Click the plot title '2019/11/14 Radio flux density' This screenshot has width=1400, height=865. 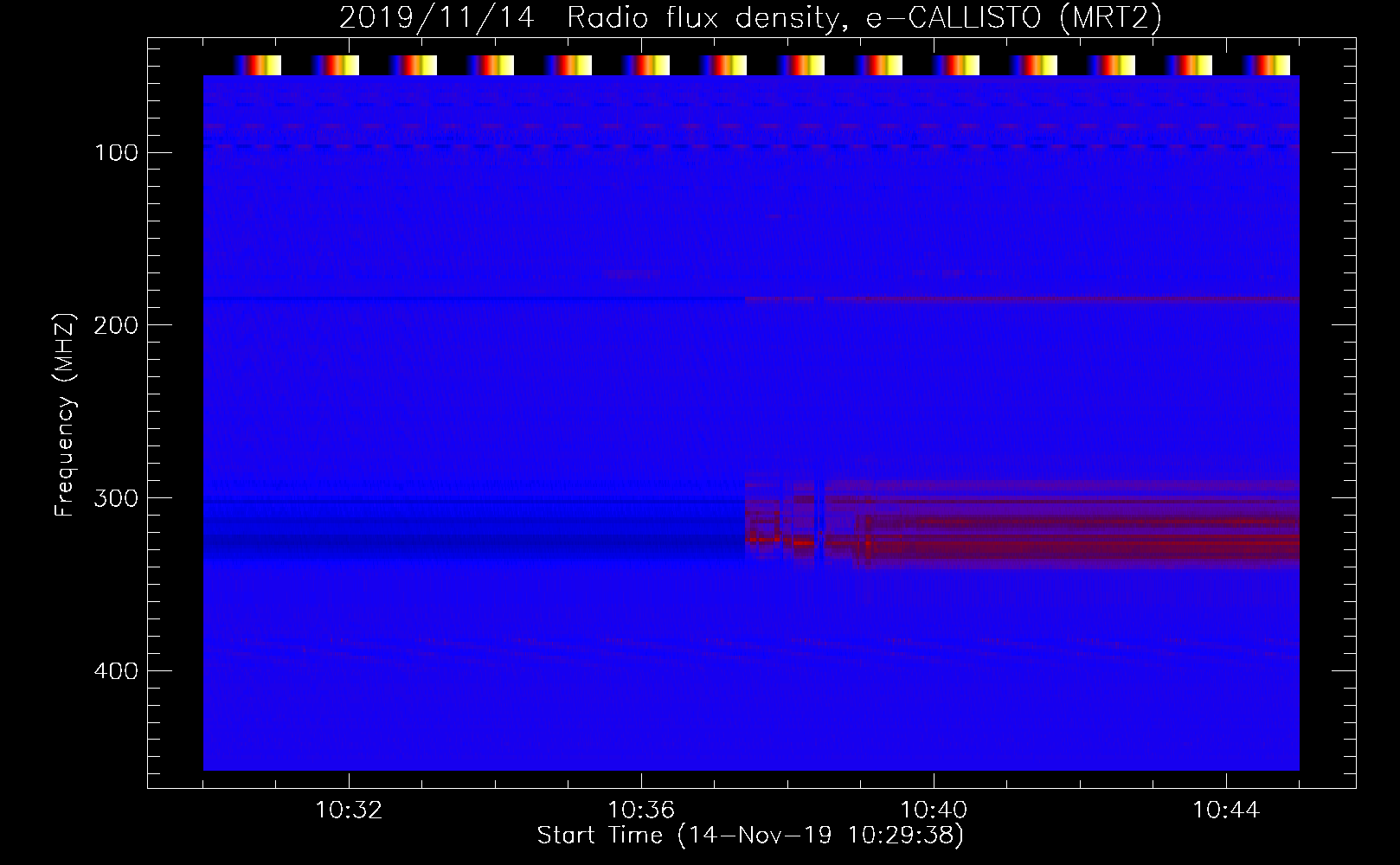750,18
